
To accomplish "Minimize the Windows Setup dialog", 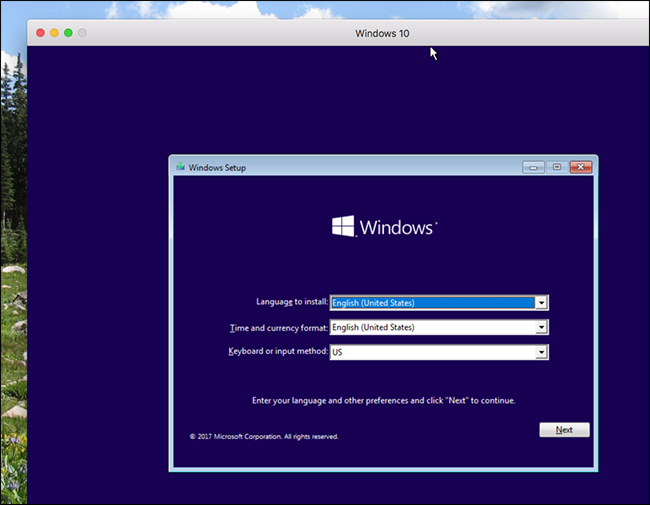I will tap(534, 167).
